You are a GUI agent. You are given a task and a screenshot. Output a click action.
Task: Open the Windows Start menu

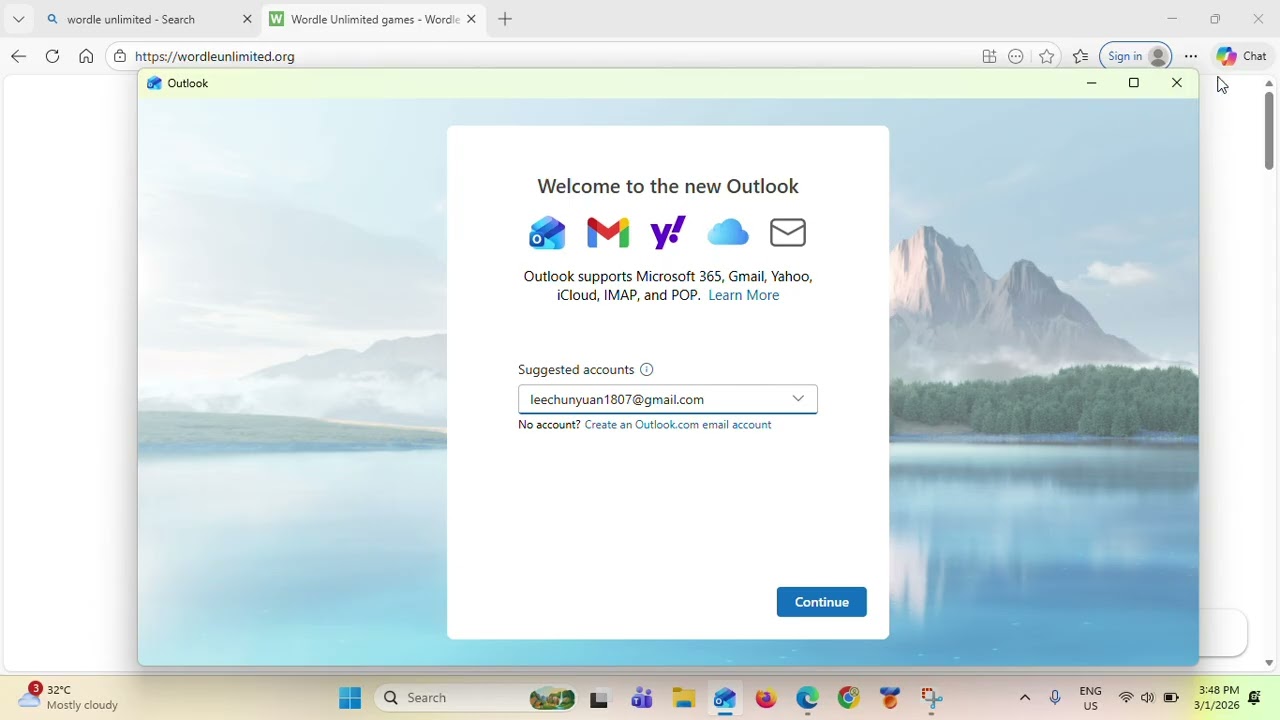pos(350,698)
